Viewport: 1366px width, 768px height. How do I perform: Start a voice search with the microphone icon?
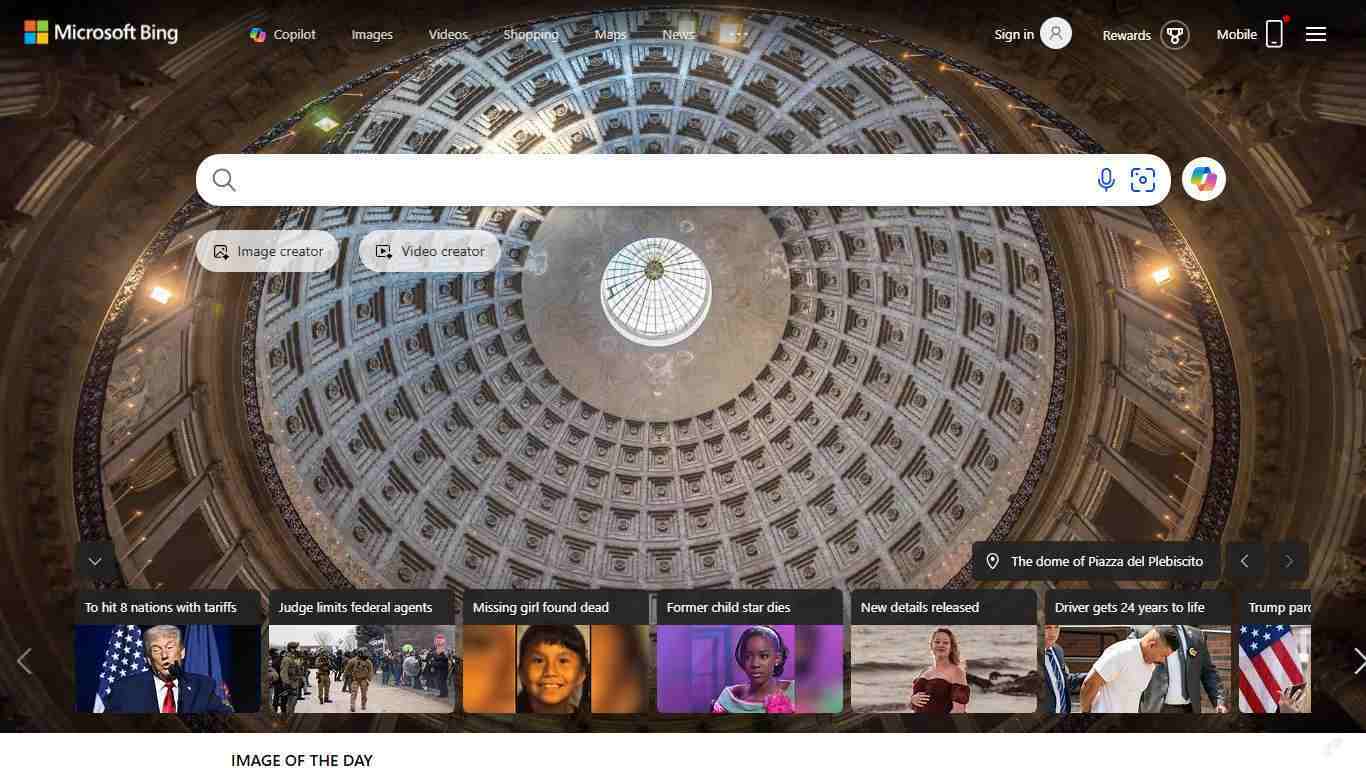pos(1106,180)
